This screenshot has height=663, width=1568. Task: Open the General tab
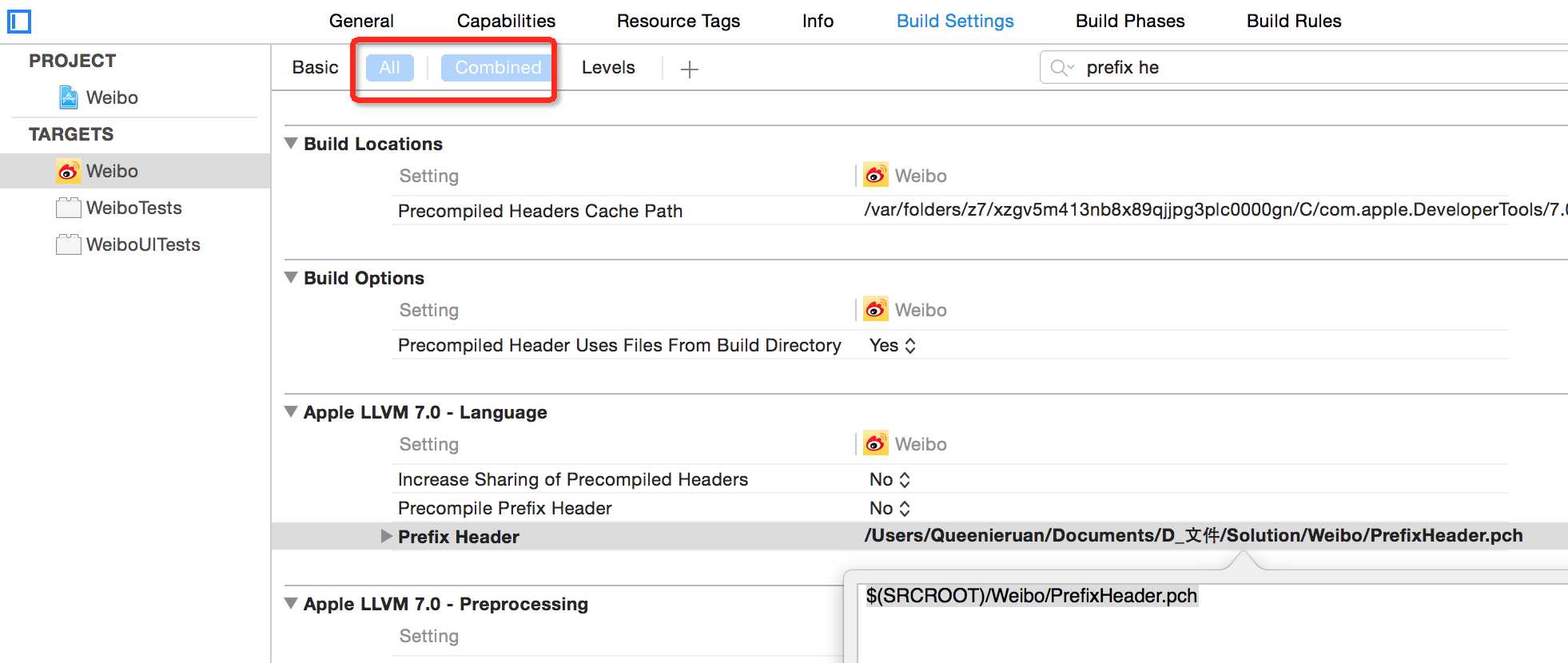click(x=361, y=22)
